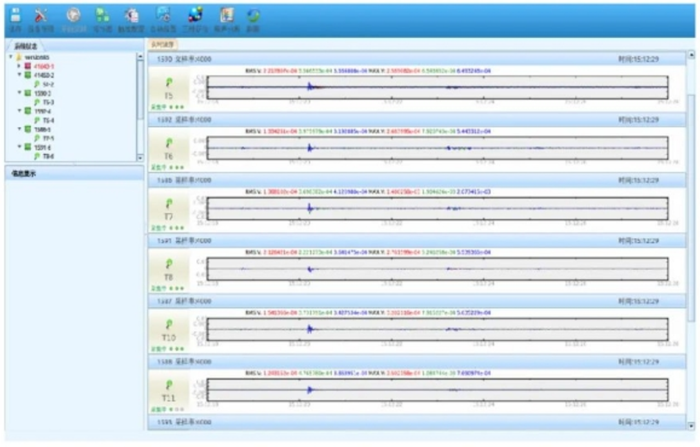This screenshot has width=700, height=447.
Task: Click the waveform list scroll-down arrow
Action: [692, 426]
